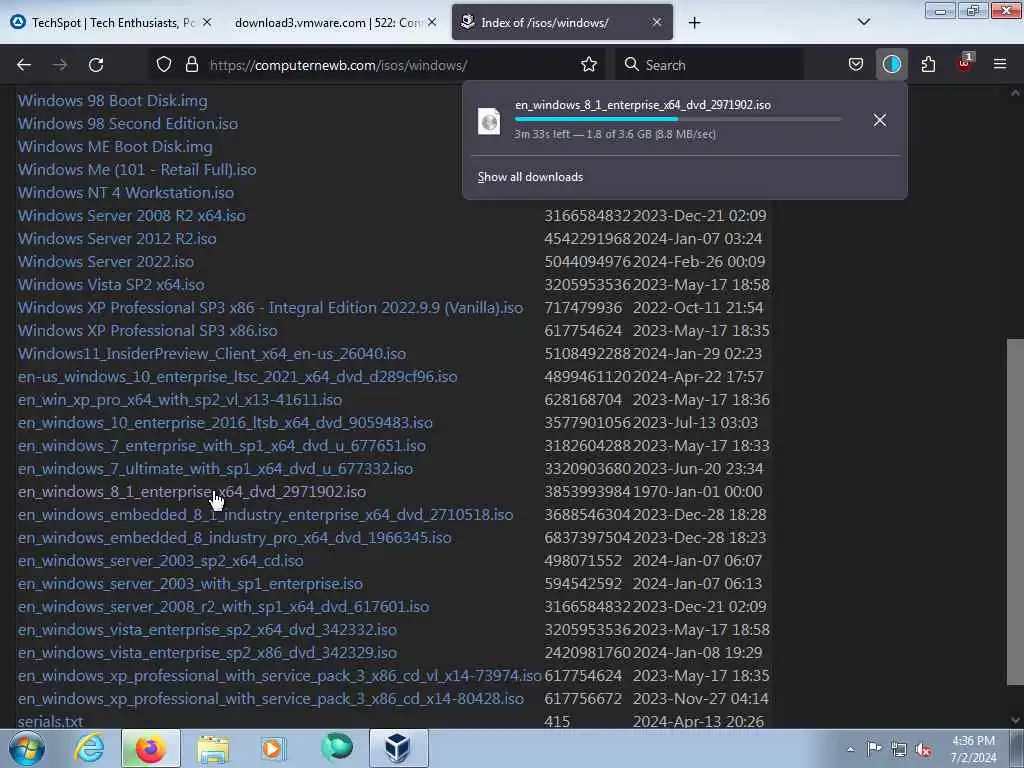
Task: Go back using the browser back arrow
Action: [x=24, y=65]
